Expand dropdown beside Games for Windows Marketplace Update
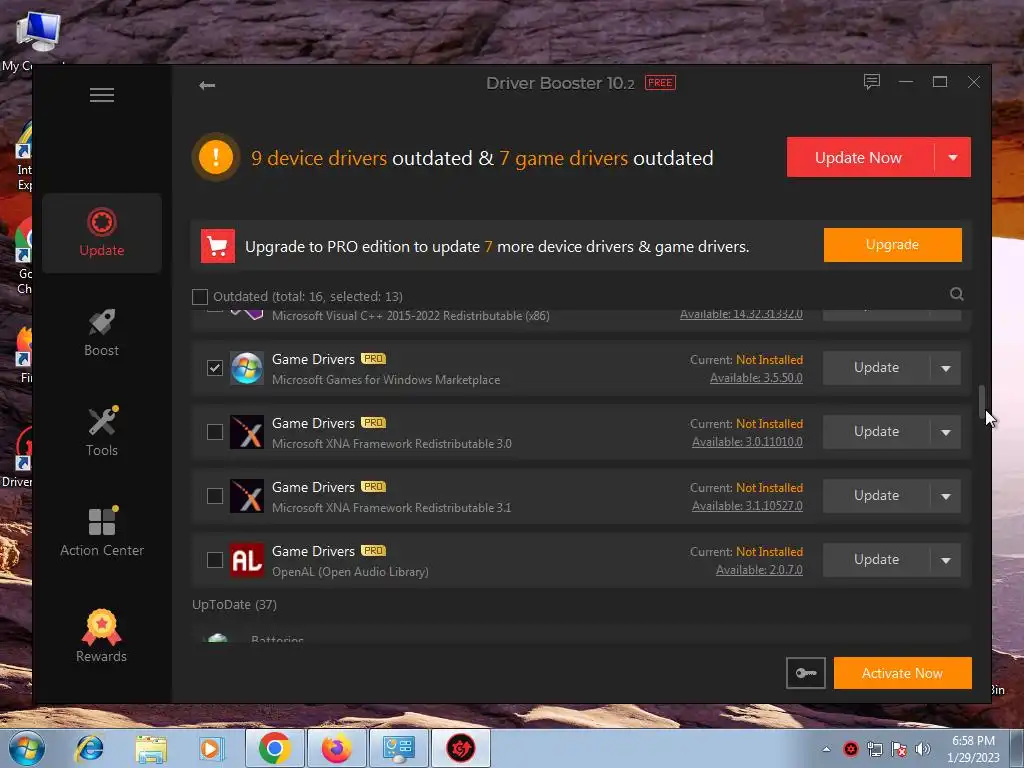 (946, 368)
